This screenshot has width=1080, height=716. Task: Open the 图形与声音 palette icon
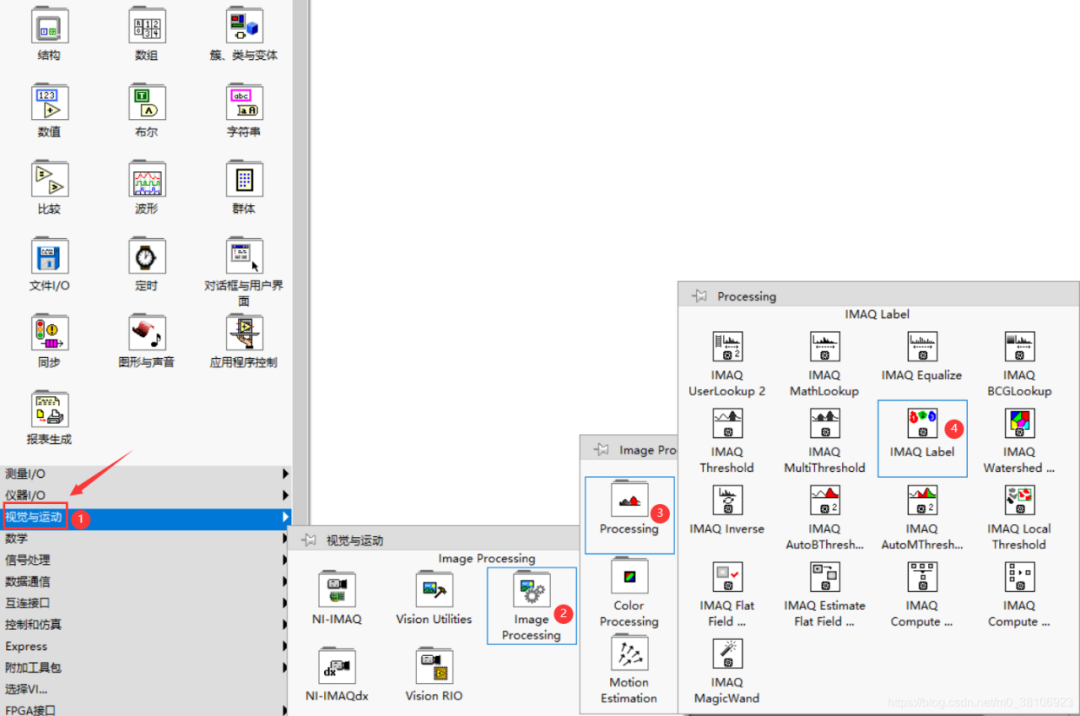pos(147,333)
